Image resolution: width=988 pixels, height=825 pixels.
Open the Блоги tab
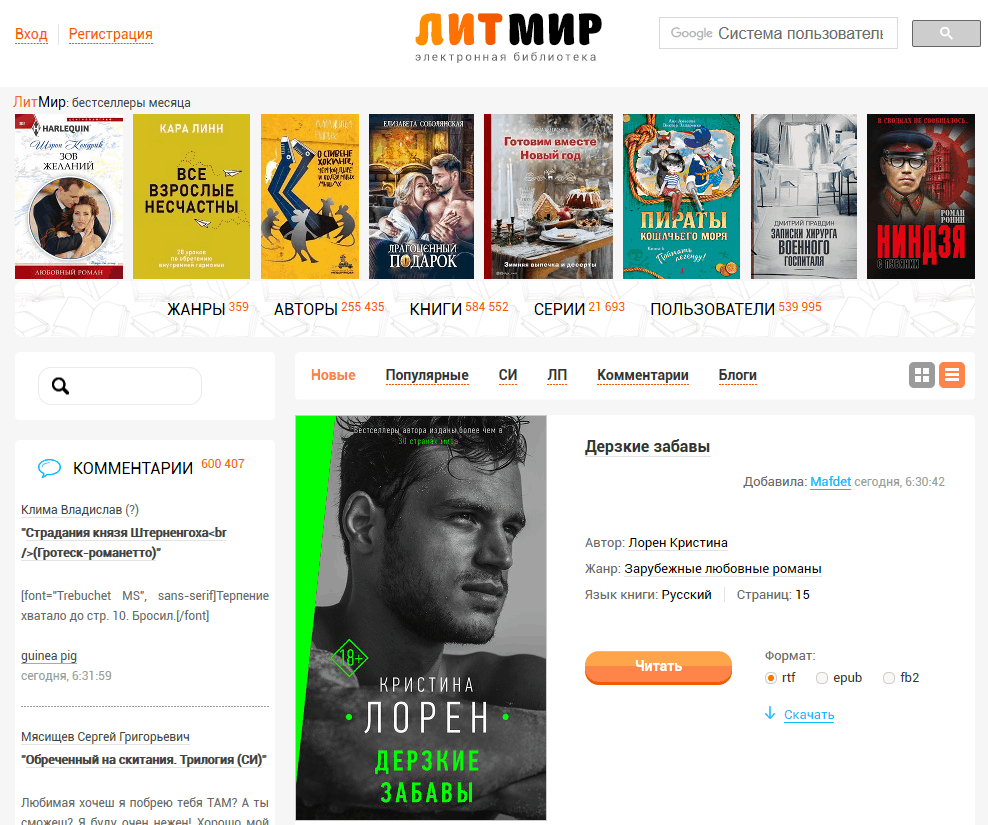(737, 375)
